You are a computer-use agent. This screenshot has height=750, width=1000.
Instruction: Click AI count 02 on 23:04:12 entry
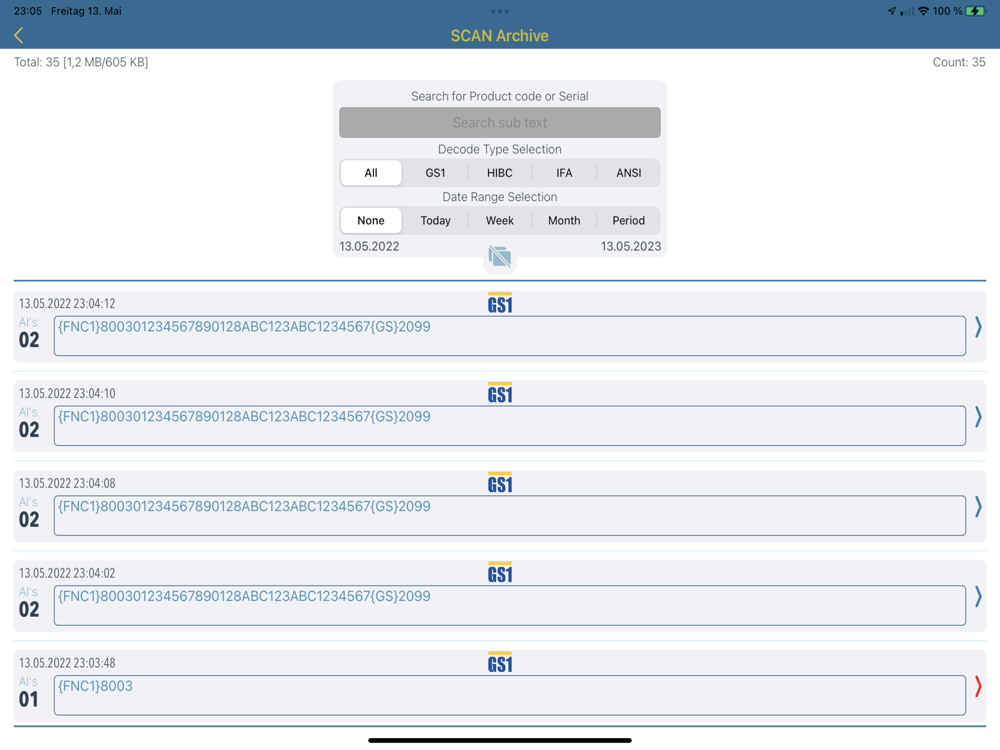coord(29,340)
